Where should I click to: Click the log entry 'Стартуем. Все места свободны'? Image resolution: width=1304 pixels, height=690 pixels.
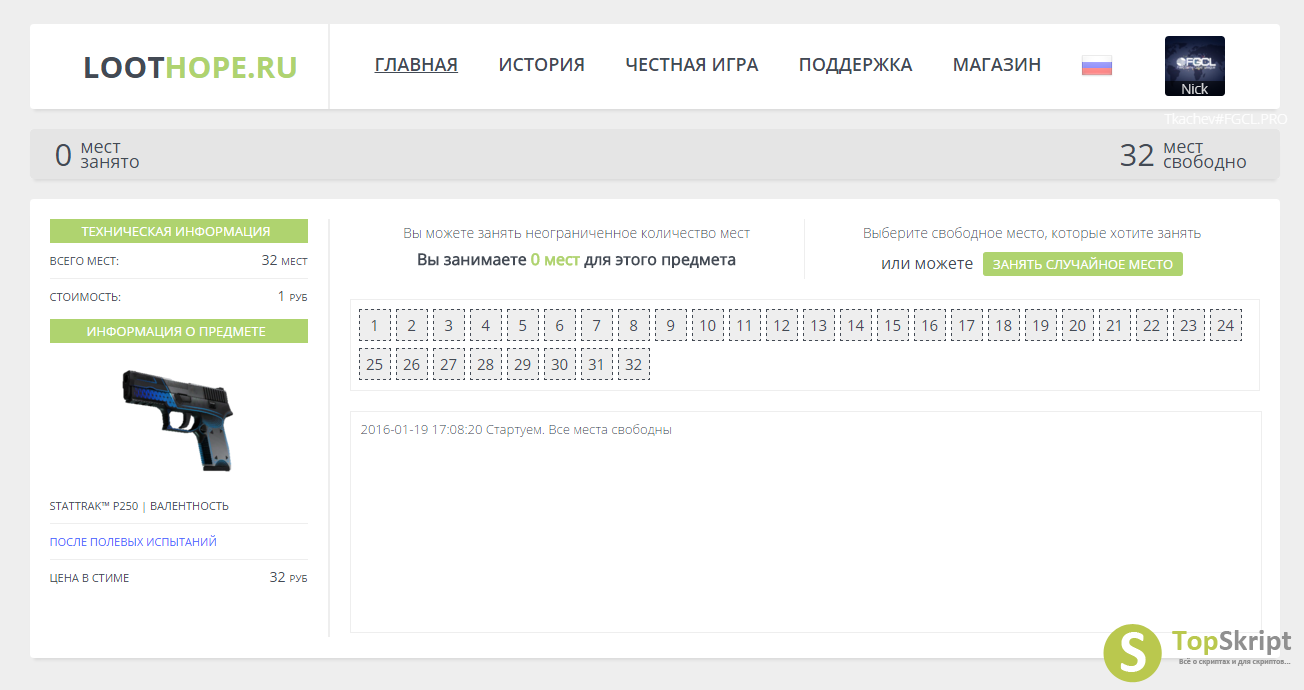point(516,430)
